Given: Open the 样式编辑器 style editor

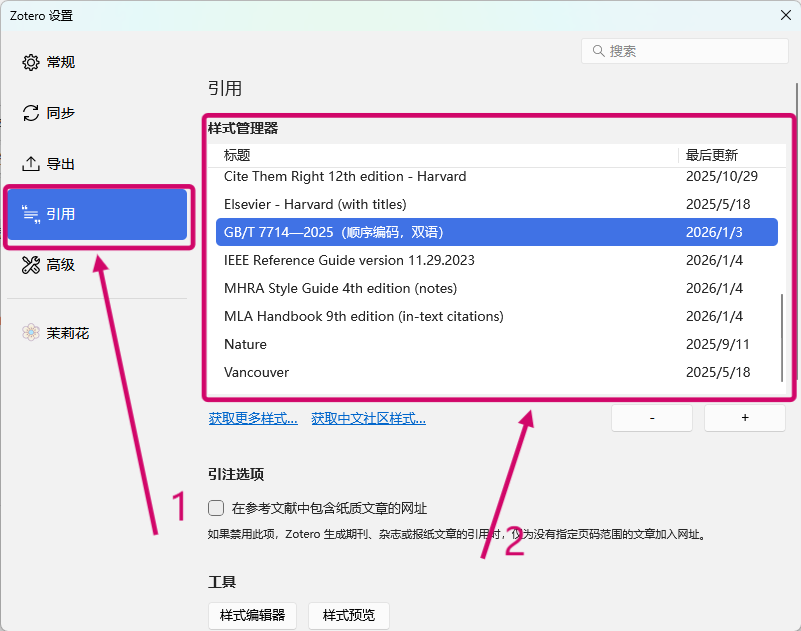Looking at the screenshot, I should [252, 616].
